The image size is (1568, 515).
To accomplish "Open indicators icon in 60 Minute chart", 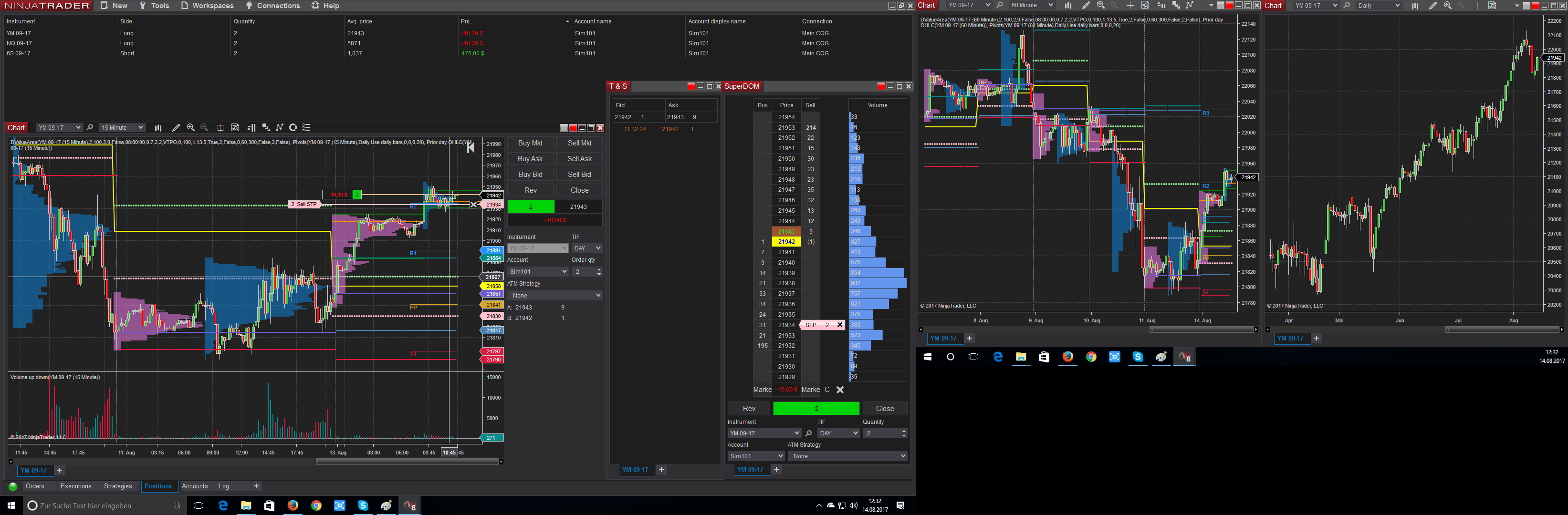I will (1176, 5).
